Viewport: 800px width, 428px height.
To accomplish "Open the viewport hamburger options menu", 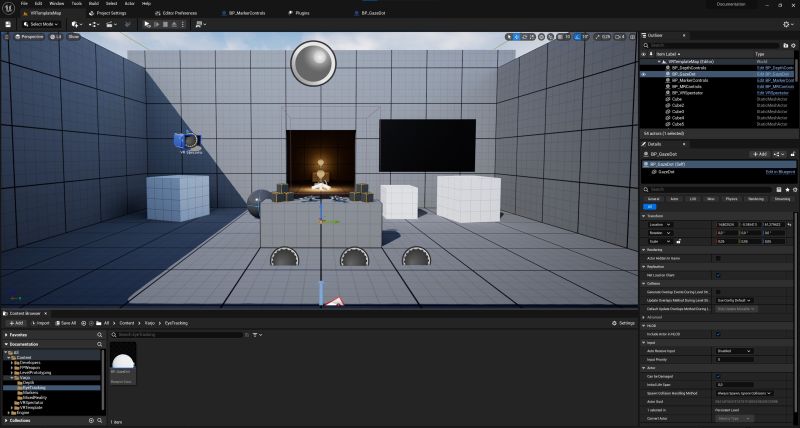I will 6,37.
